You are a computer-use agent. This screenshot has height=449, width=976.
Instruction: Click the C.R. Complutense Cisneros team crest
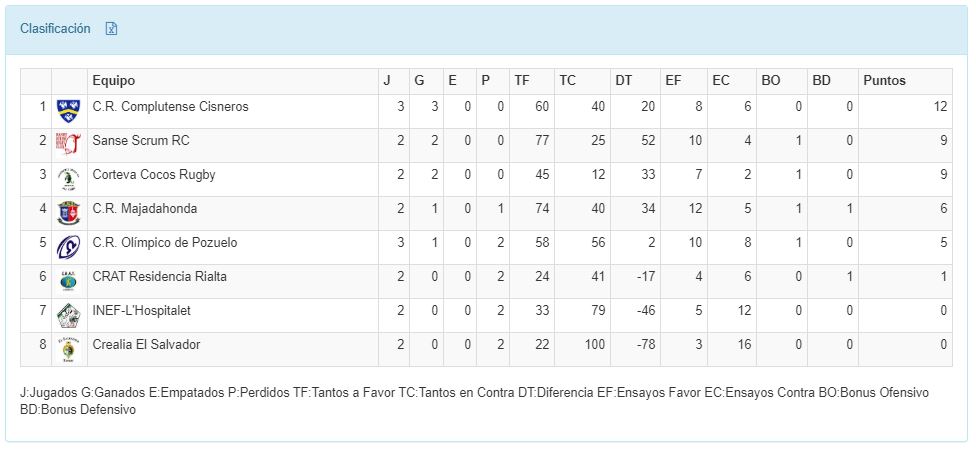68,107
